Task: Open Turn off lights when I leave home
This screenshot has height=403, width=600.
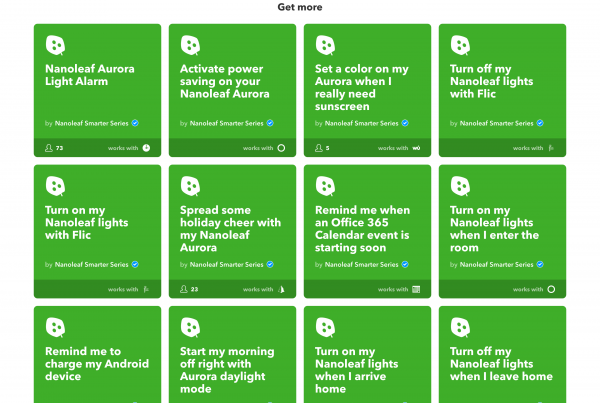Action: (x=502, y=354)
